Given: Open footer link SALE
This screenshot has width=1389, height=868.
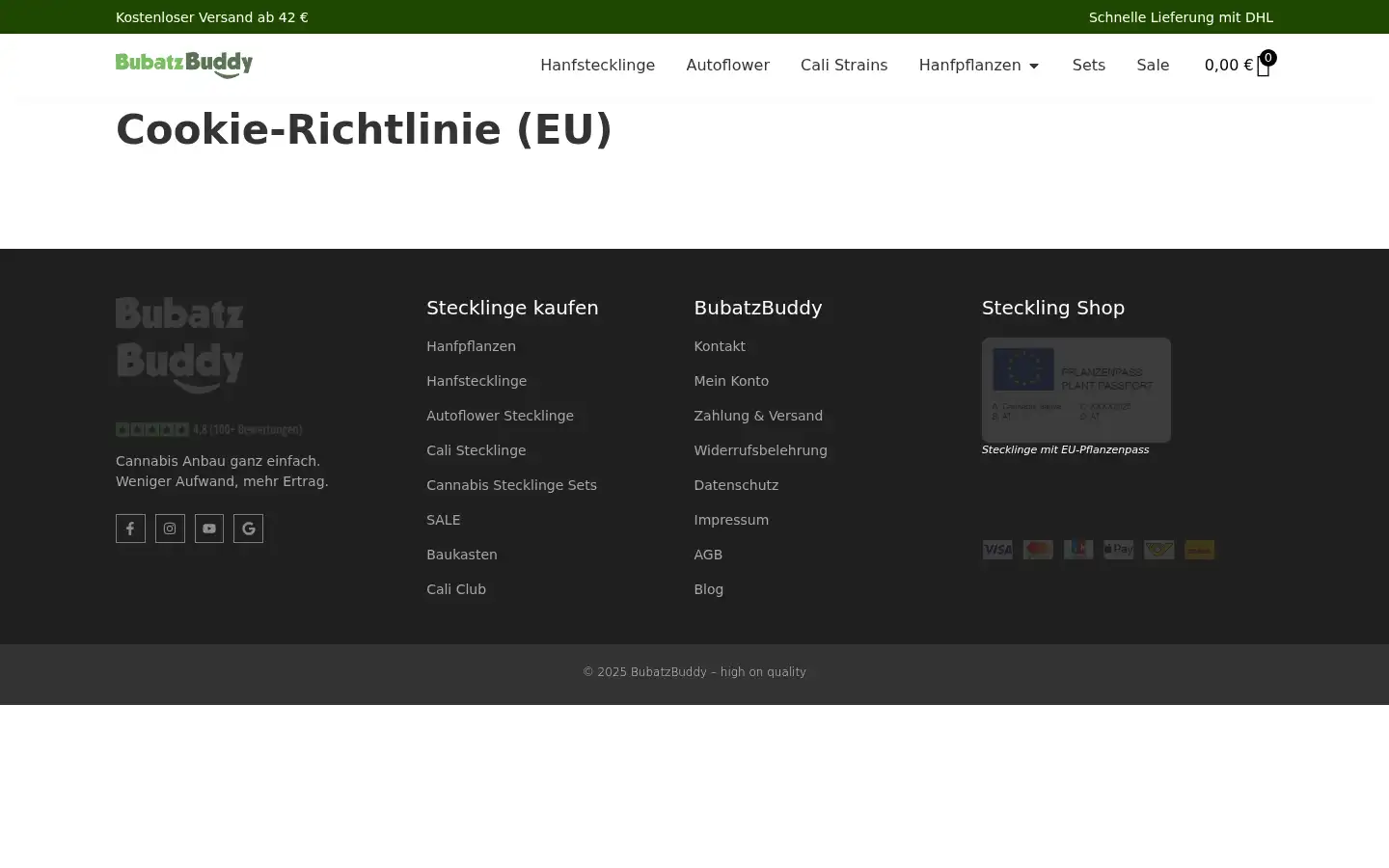Looking at the screenshot, I should 444,520.
